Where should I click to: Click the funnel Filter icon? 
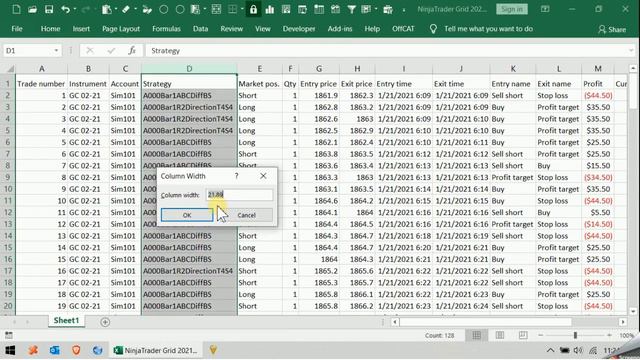coord(351,9)
